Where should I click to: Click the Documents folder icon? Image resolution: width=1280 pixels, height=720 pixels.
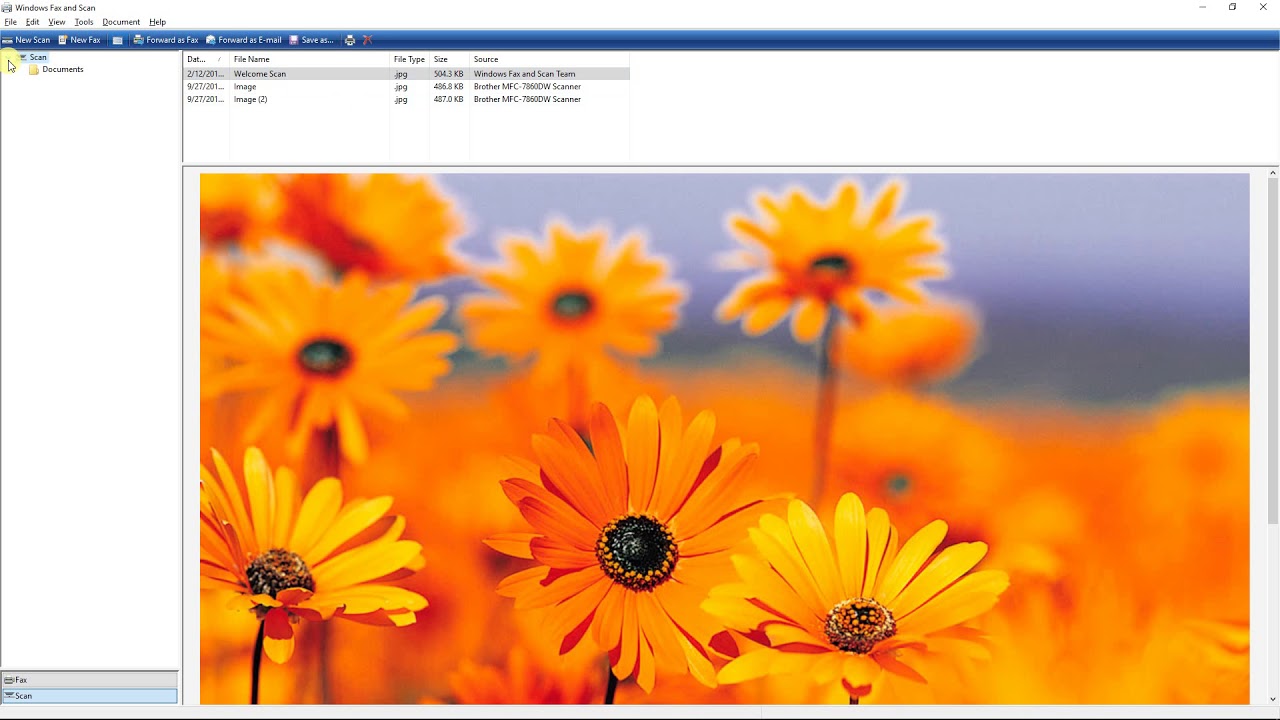point(34,70)
